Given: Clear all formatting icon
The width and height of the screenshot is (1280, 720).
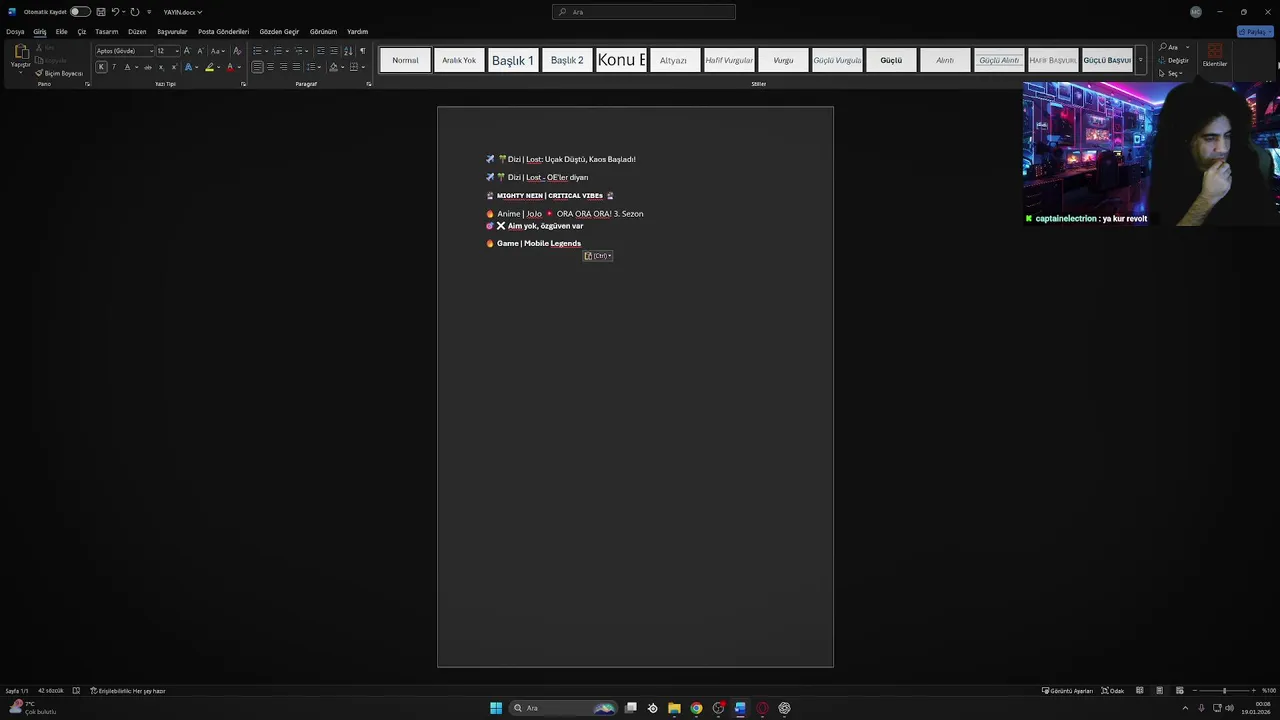Looking at the screenshot, I should click(237, 51).
